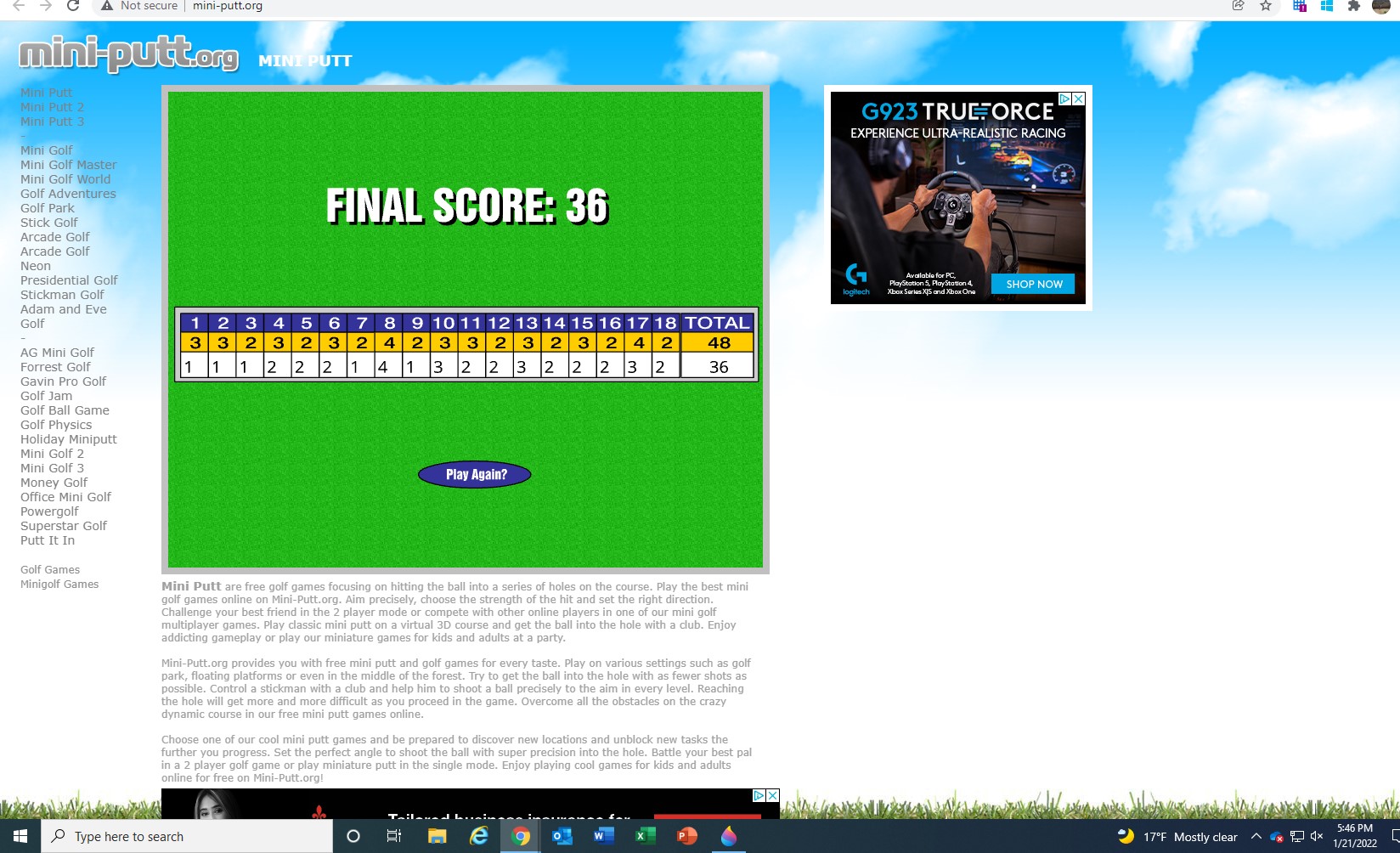1400x853 pixels.
Task: Open the Golf Park link
Action: 48,208
